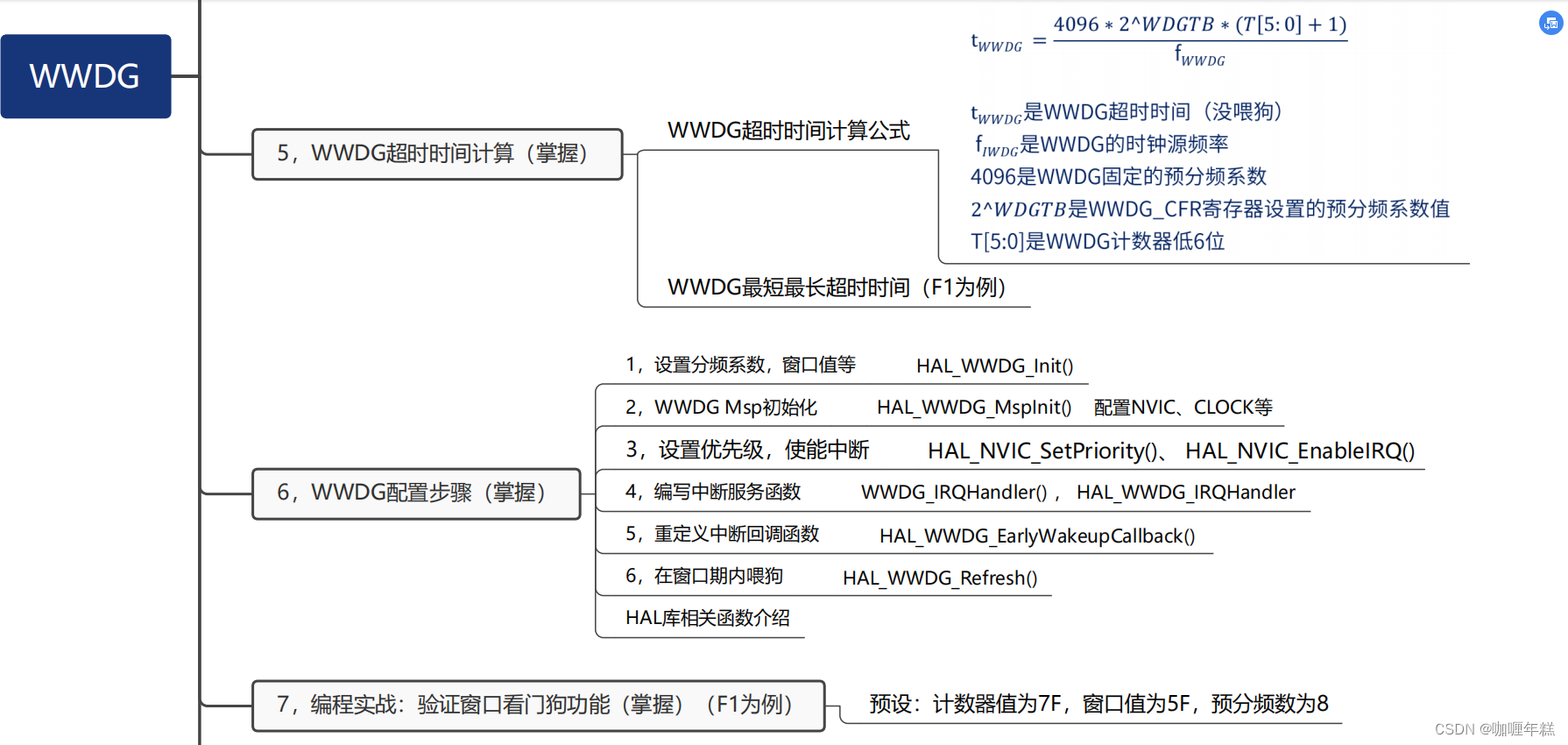Click 'HAL库相关函数介绍' branch
The image size is (1568, 745).
pos(708,619)
